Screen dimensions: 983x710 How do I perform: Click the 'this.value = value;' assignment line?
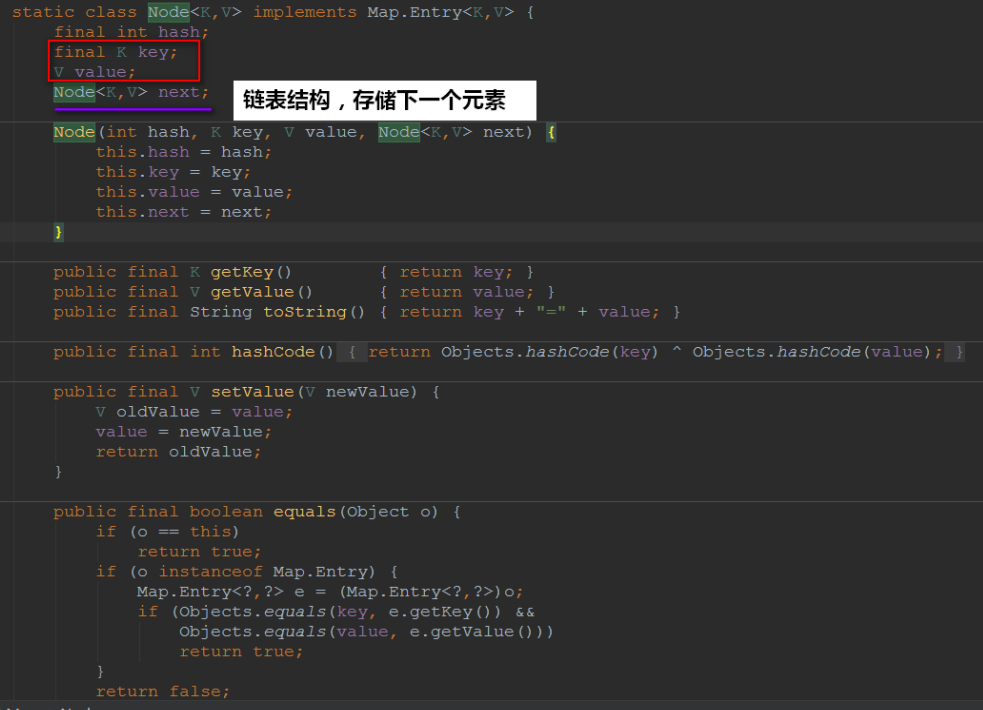pyautogui.click(x=194, y=192)
